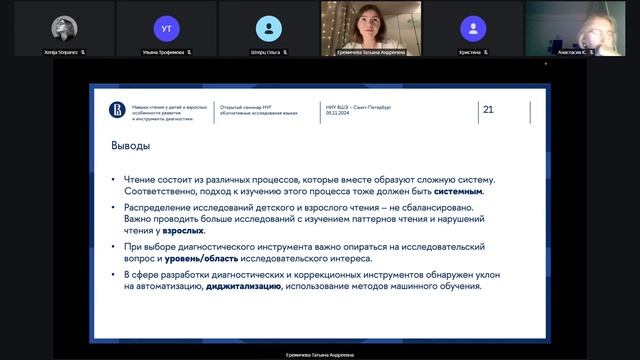The width and height of the screenshot is (640, 360).
Task: Click name label on Еремичева's video tile
Action: pyautogui.click(x=371, y=52)
